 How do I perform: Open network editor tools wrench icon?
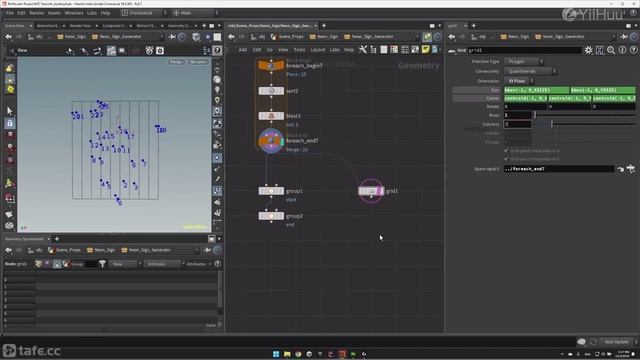(x=363, y=49)
